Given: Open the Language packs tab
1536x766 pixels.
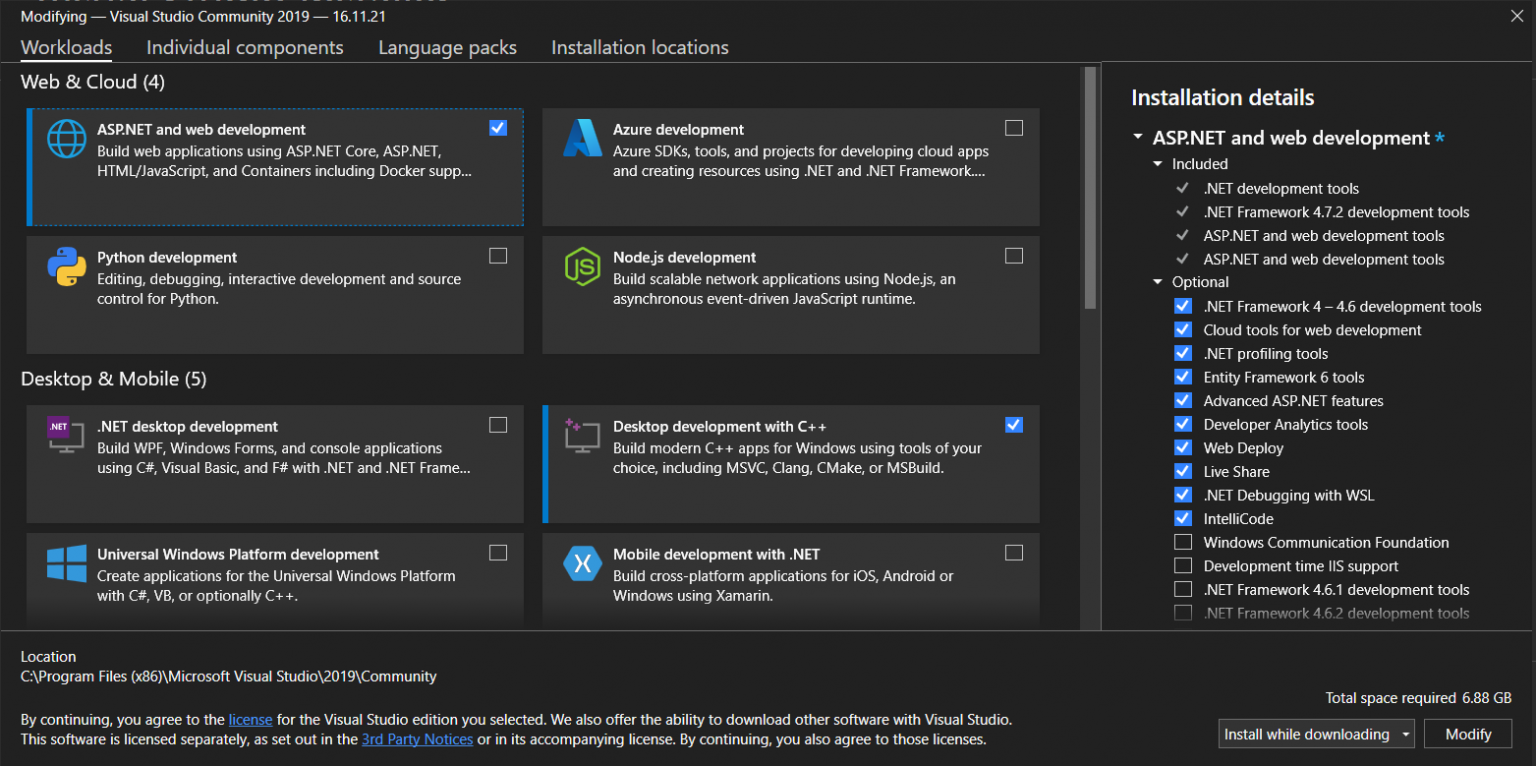Looking at the screenshot, I should pyautogui.click(x=447, y=47).
